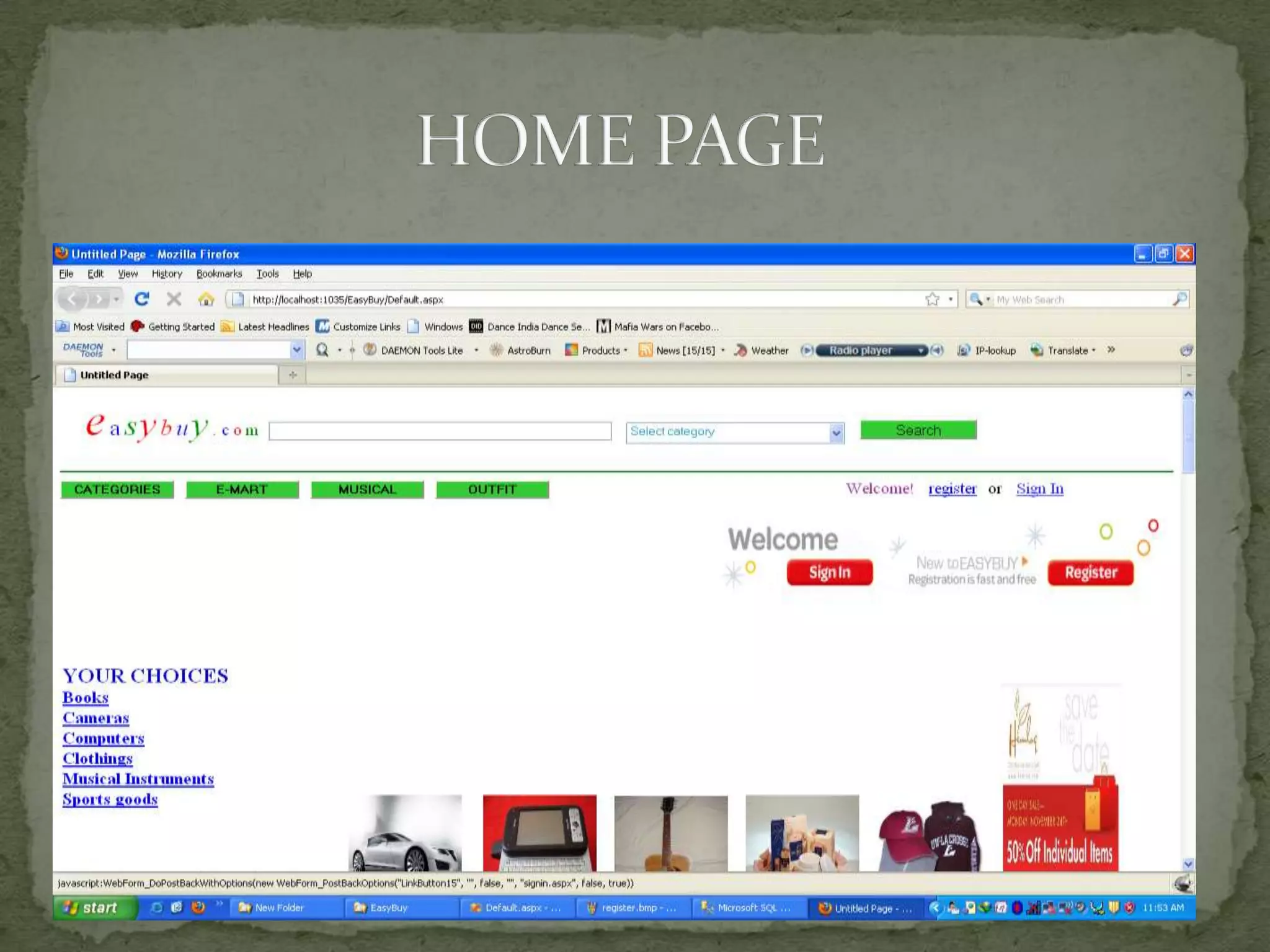Screen dimensions: 1270x952
Task: Click the DAEMON Tools search magnifier icon
Action: click(322, 350)
